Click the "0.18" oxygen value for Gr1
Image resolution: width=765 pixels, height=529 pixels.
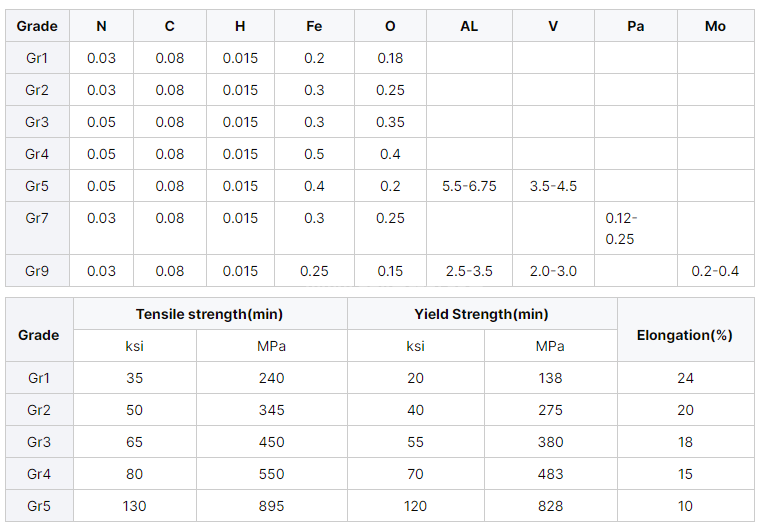[x=390, y=58]
